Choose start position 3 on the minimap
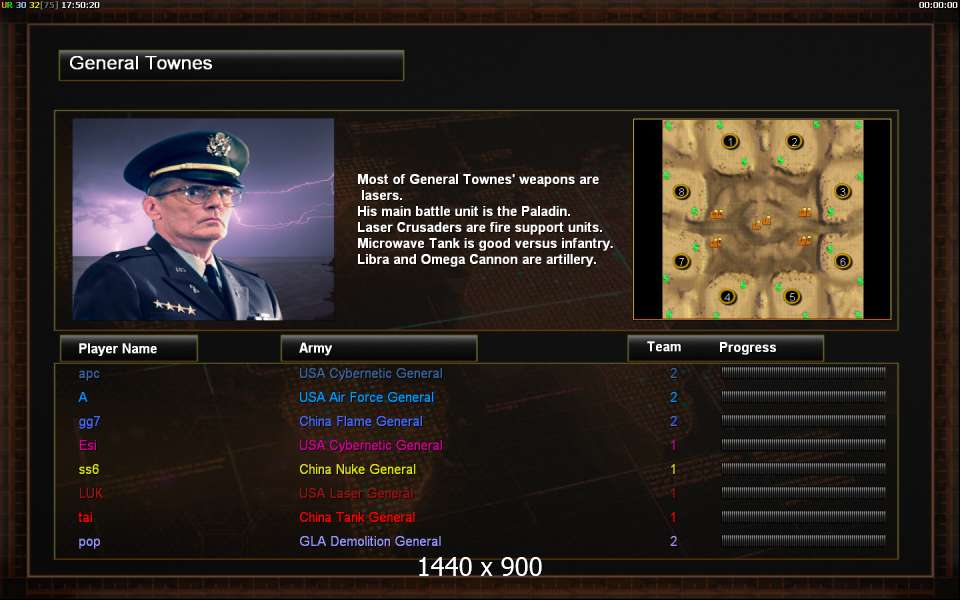The height and width of the screenshot is (600, 960). pos(842,192)
